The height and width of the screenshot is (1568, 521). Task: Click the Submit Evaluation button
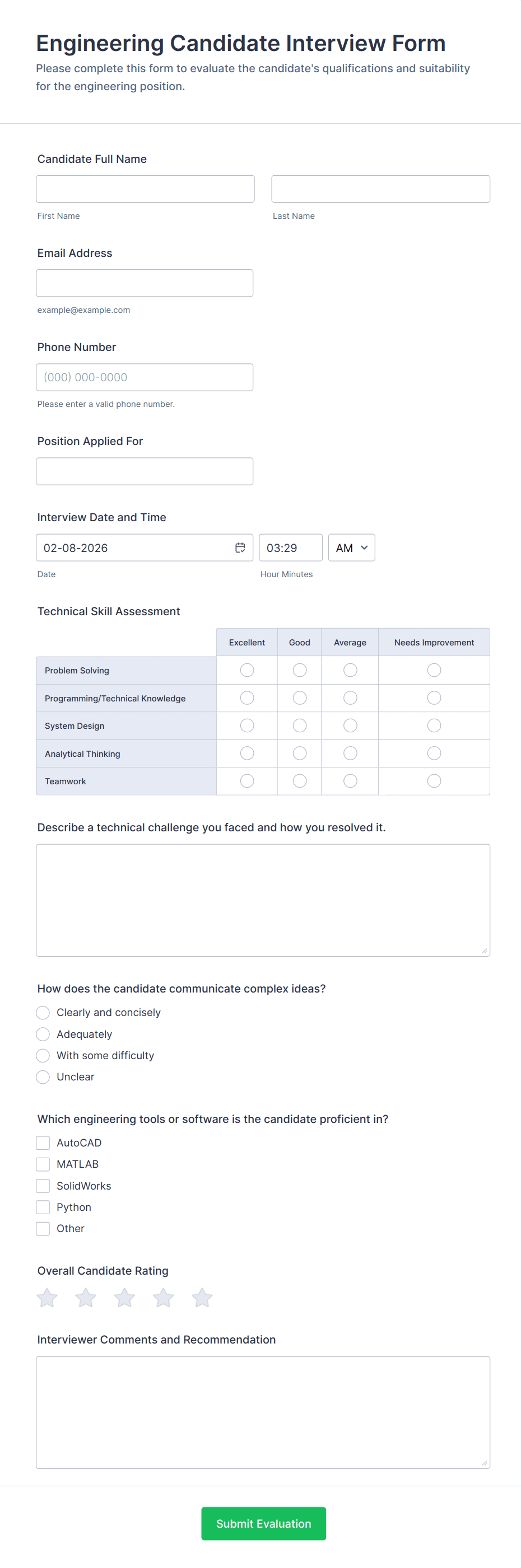(263, 1523)
